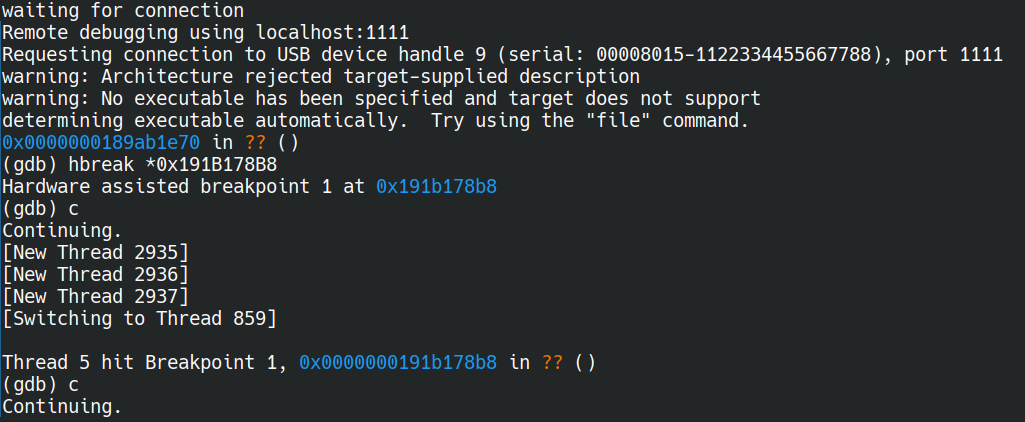Click the 'waiting for connection' line
Viewport: 1025px width, 422px height.
click(x=123, y=11)
